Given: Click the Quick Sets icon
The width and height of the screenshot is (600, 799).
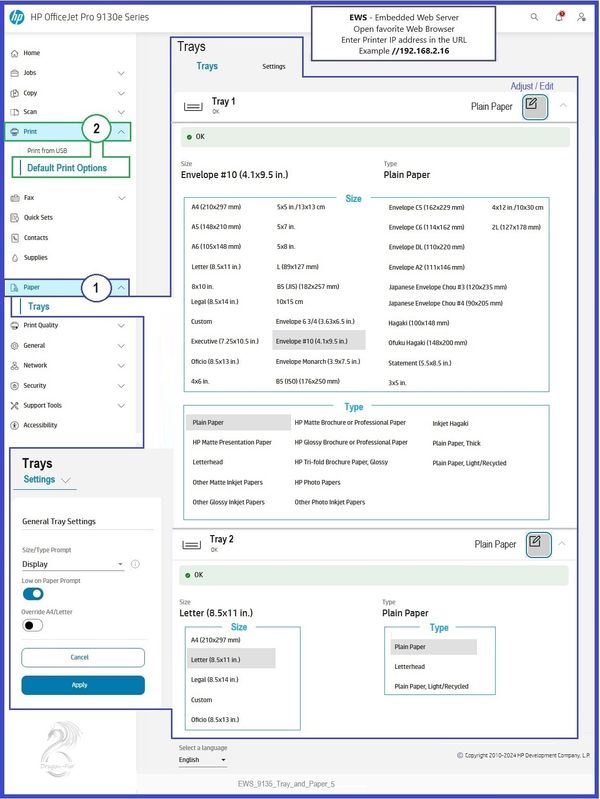Looking at the screenshot, I should pos(14,218).
